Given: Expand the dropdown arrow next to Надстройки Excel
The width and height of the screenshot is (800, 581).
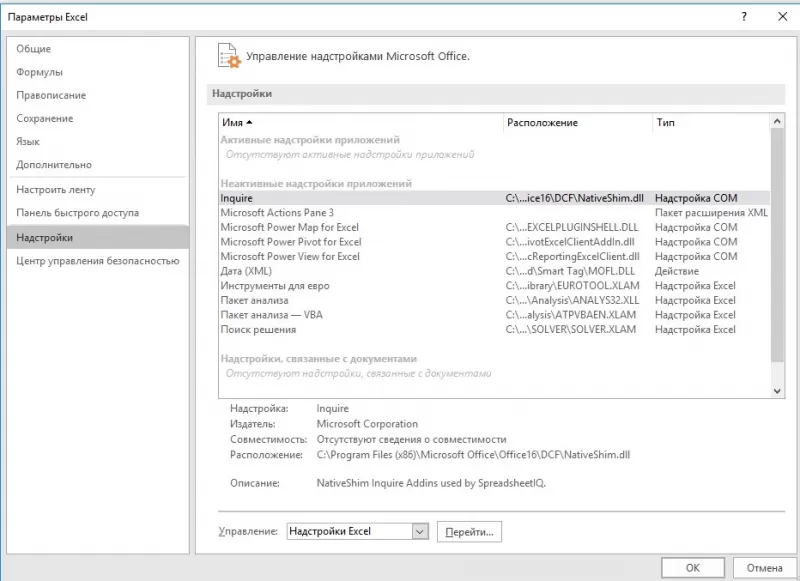Looking at the screenshot, I should (x=420, y=531).
